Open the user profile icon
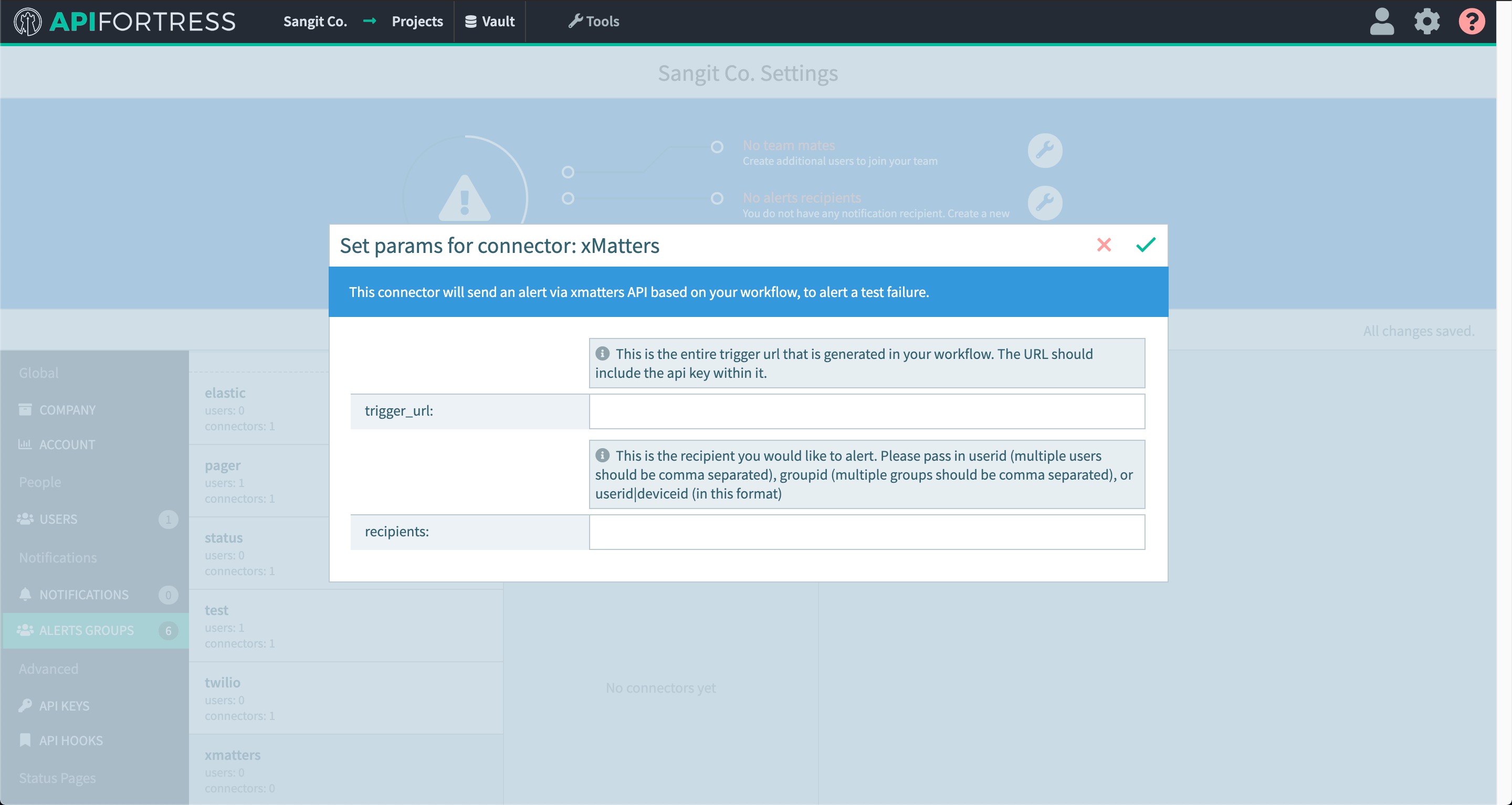This screenshot has width=1512, height=805. coord(1382,22)
